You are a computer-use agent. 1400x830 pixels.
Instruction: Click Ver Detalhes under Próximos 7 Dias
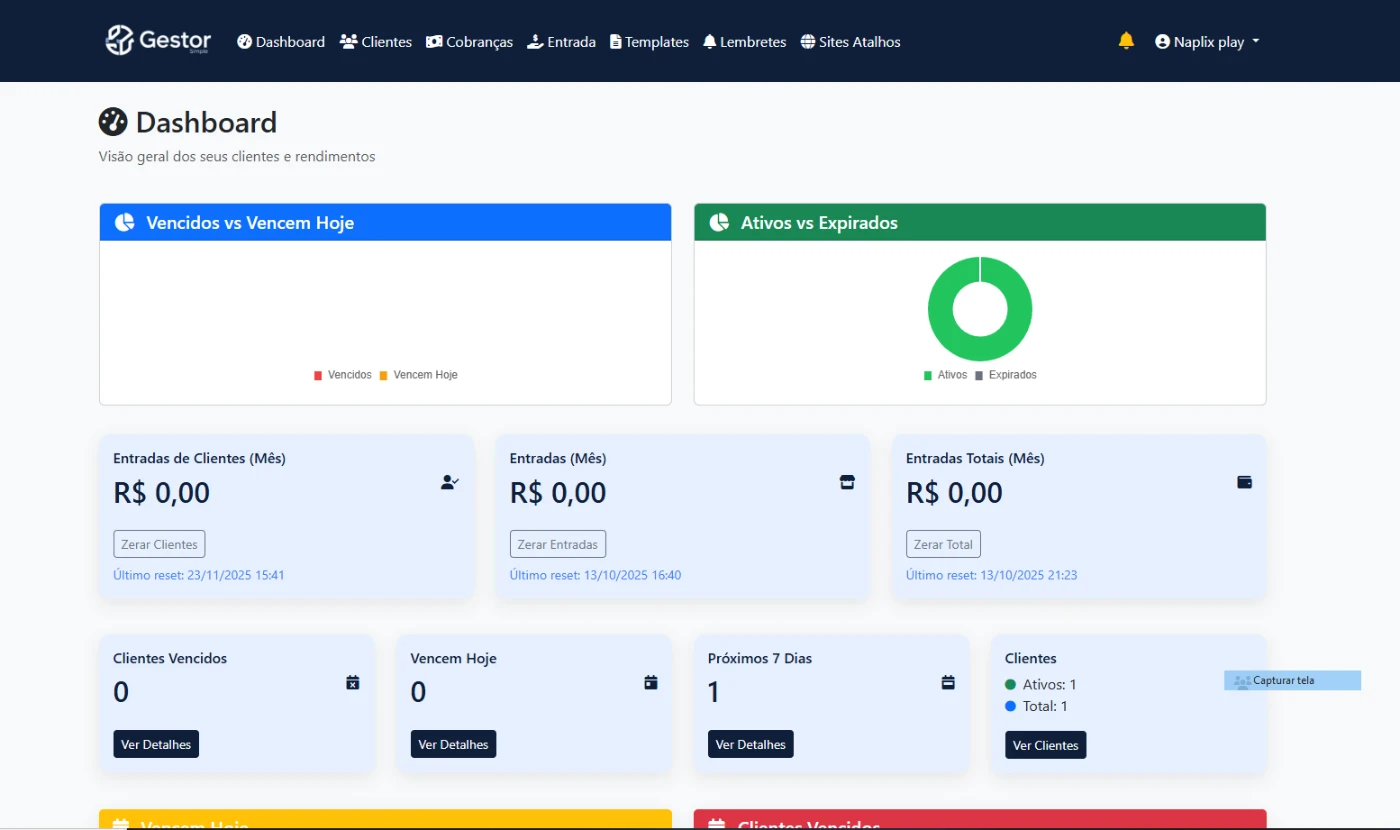[x=750, y=744]
